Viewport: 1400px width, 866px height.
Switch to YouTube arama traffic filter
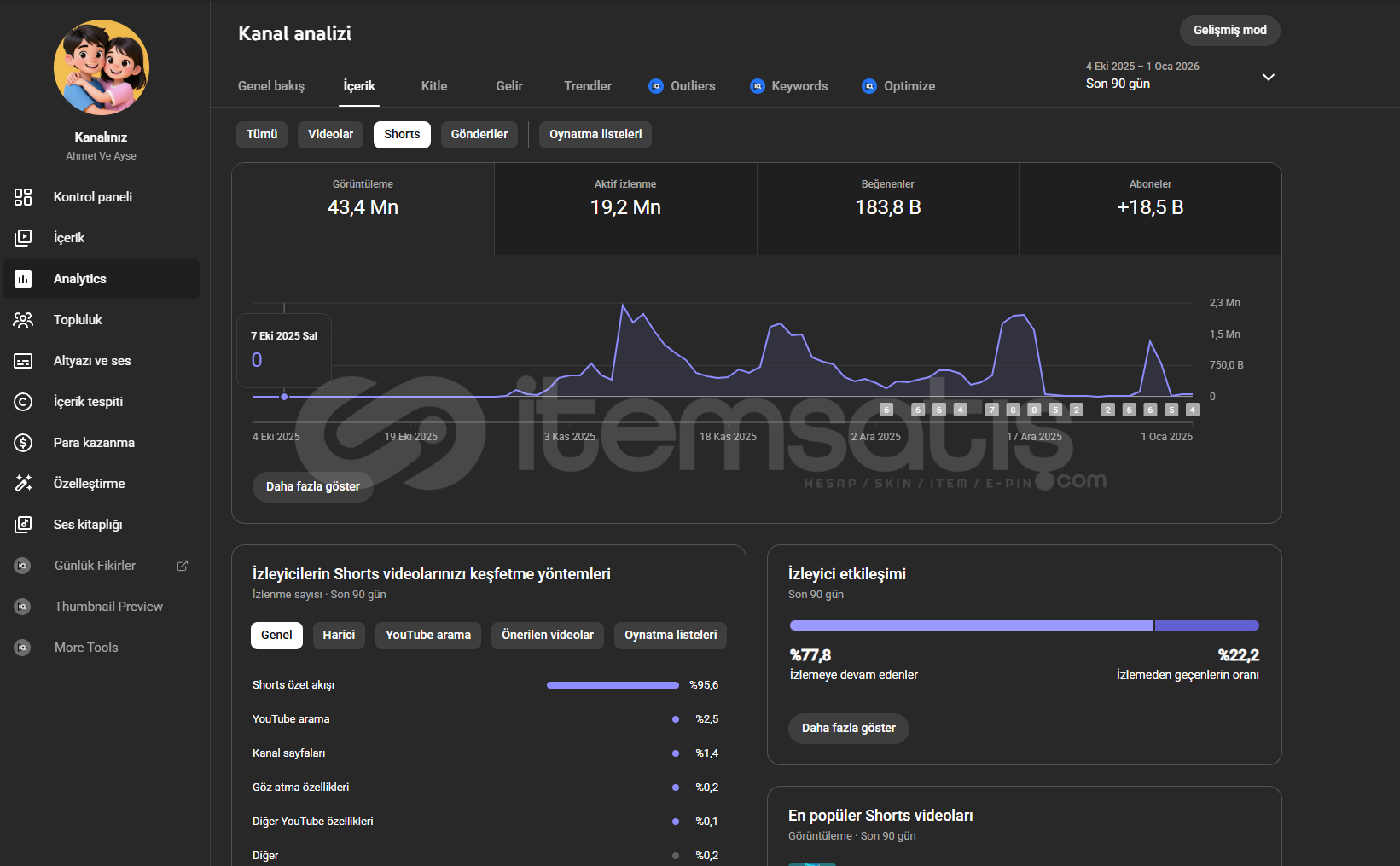[427, 636]
